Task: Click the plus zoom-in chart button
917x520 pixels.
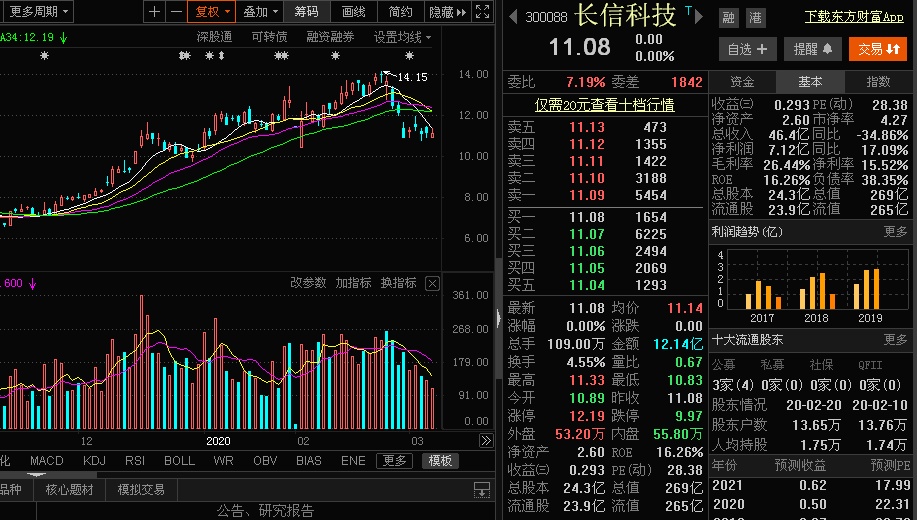Action: pyautogui.click(x=154, y=12)
